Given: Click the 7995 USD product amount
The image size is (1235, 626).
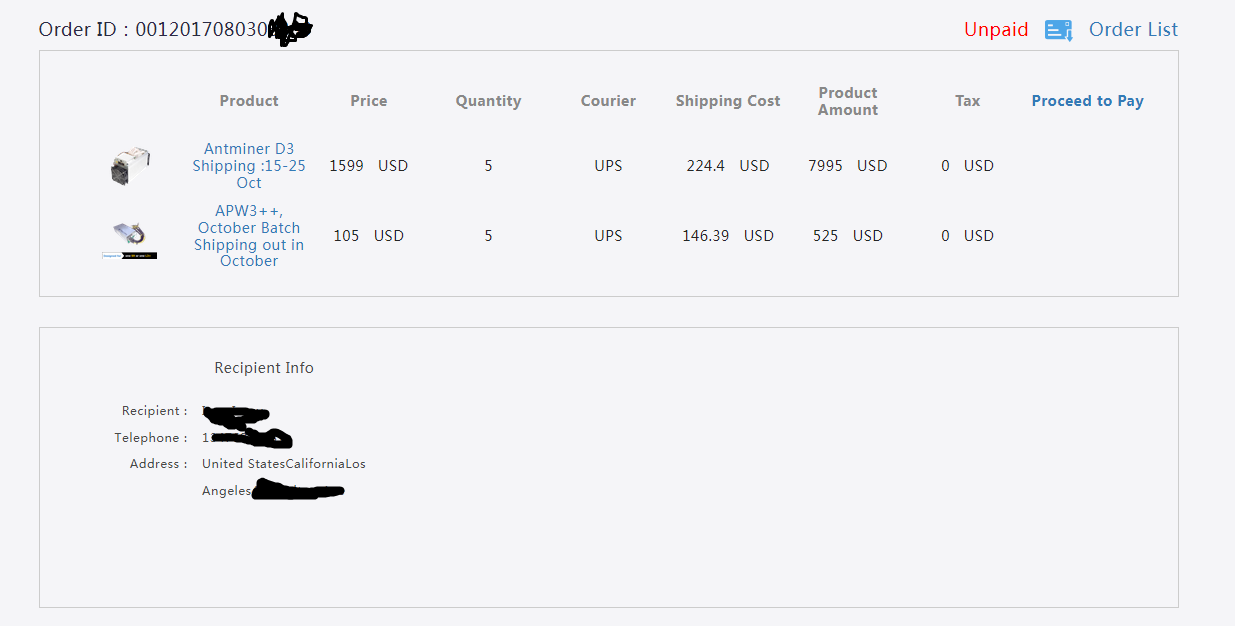Looking at the screenshot, I should tap(848, 166).
